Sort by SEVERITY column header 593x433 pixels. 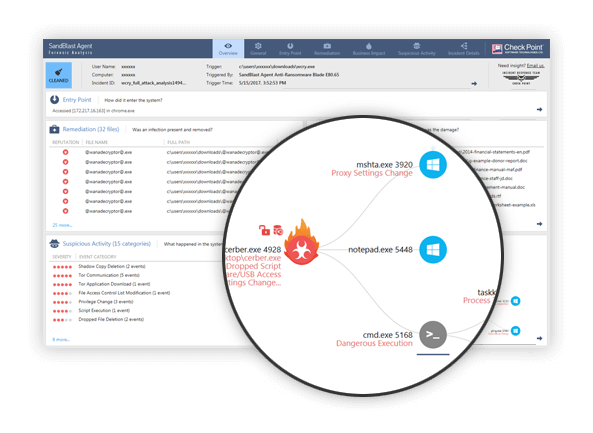coord(62,257)
